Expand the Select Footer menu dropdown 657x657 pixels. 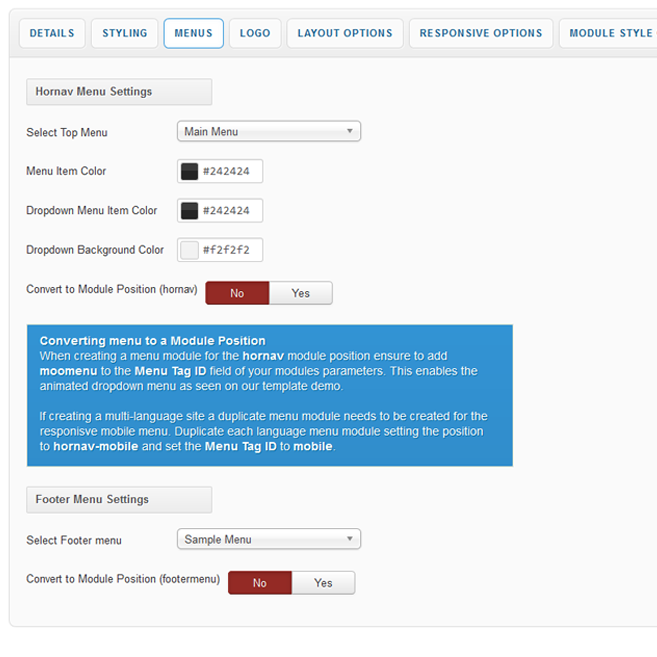pos(268,539)
